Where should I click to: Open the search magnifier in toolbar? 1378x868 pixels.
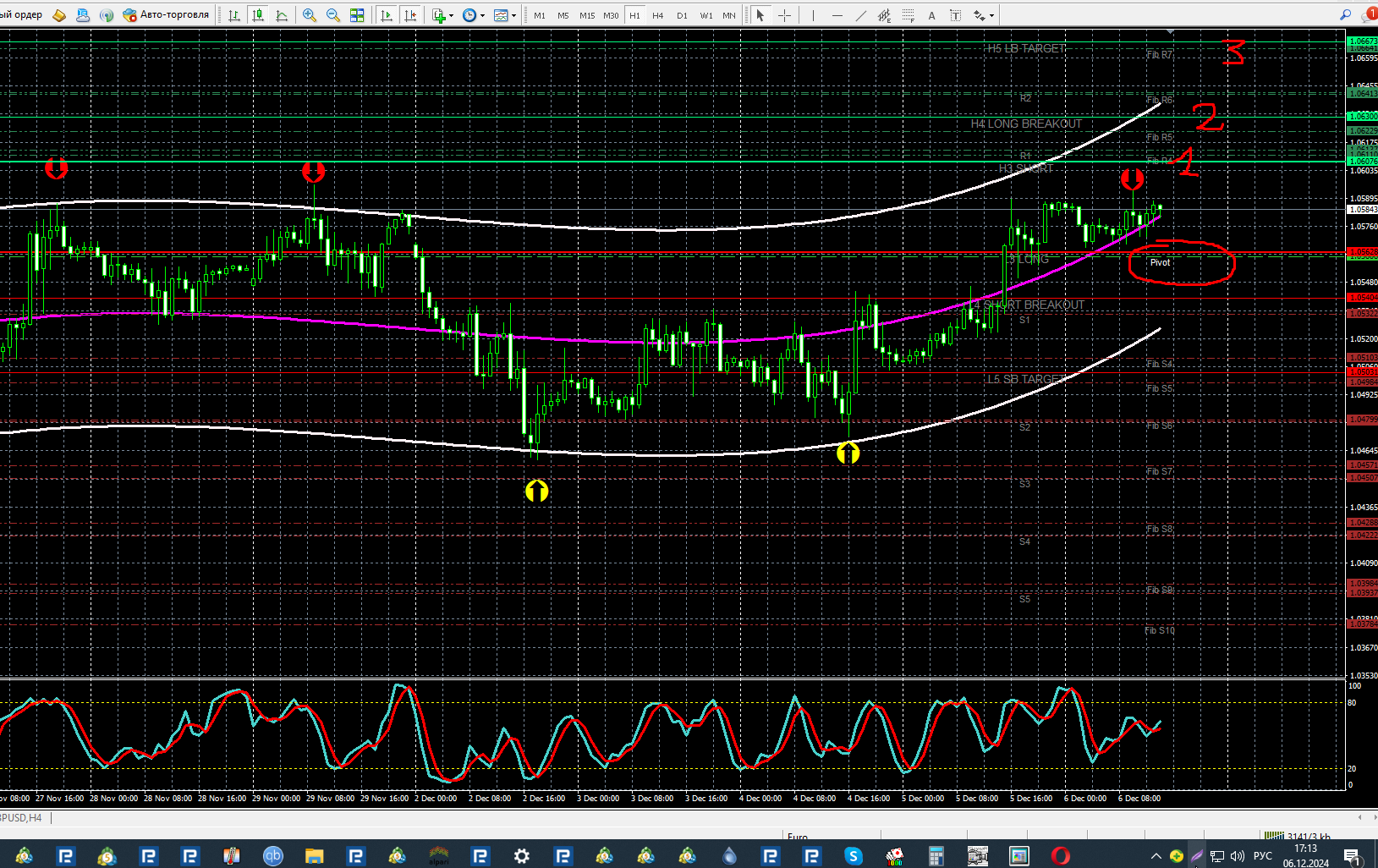point(1345,14)
